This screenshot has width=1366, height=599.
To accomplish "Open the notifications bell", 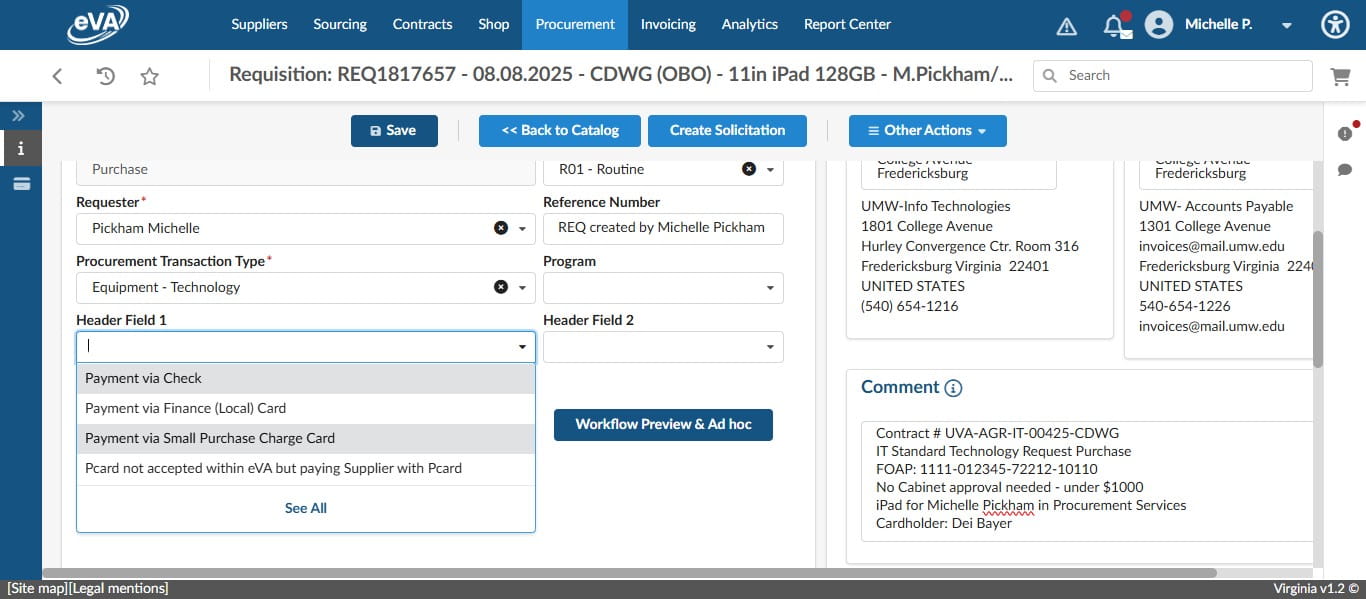I will point(1117,24).
